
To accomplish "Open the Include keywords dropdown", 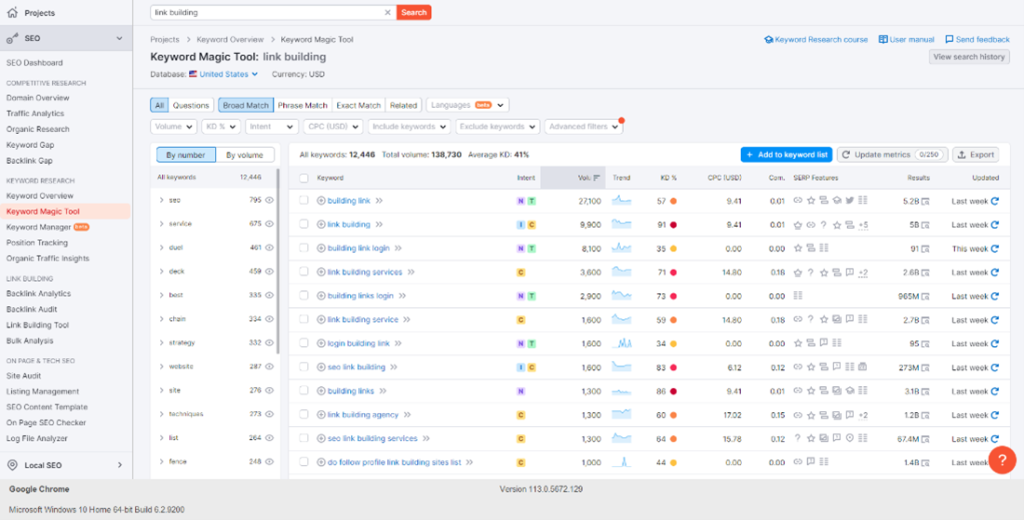I will [409, 127].
